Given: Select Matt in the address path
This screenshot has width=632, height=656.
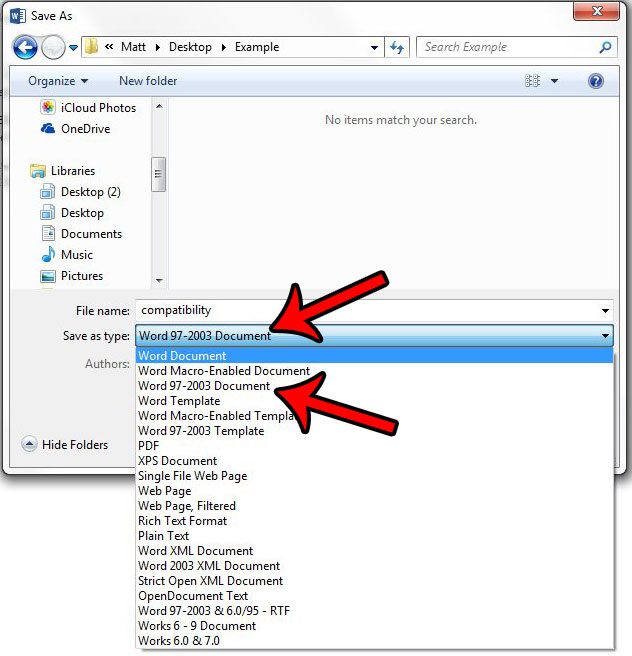Looking at the screenshot, I should point(133,47).
